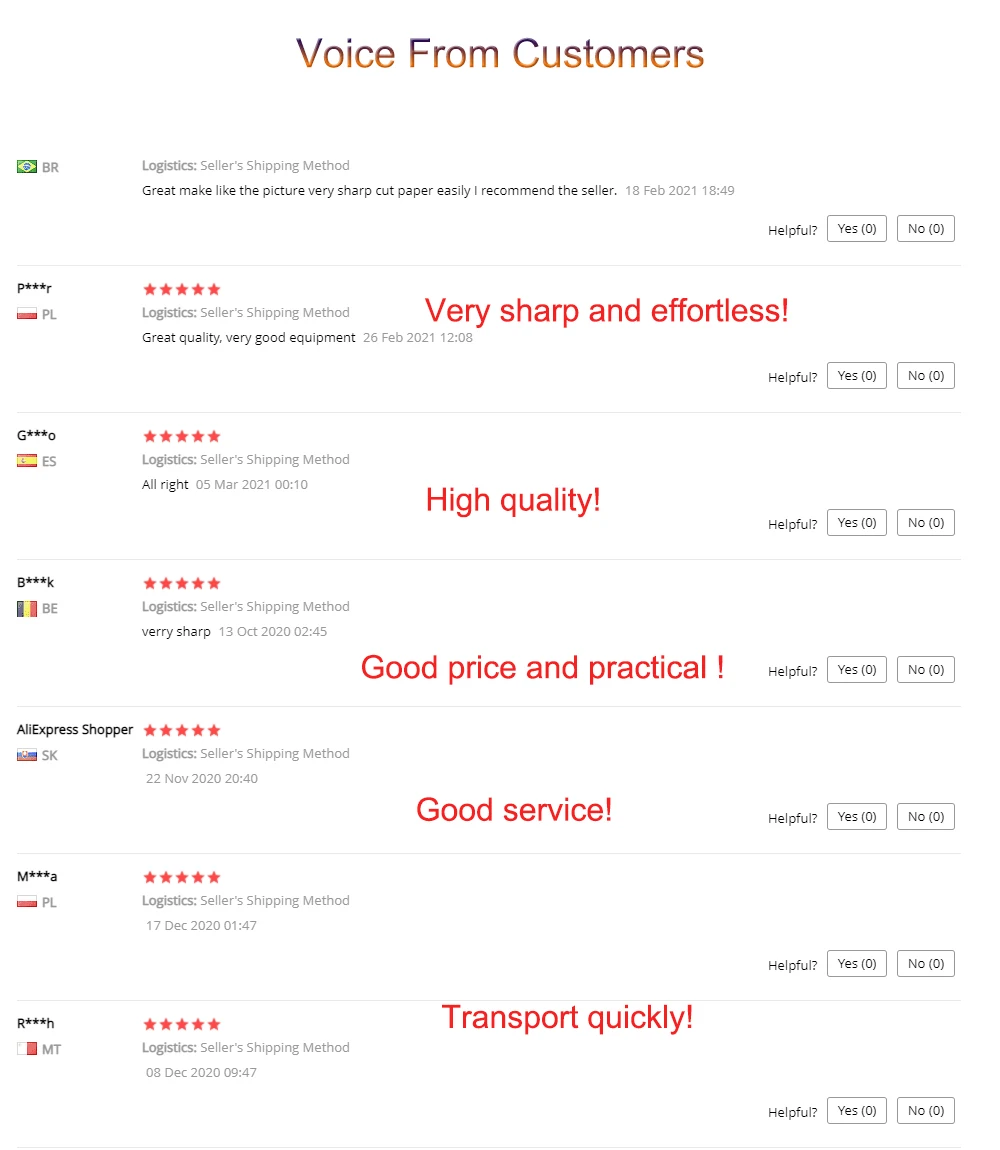Vote No (0) on AliExpress Shopper's review
This screenshot has width=1000, height=1150.
(925, 817)
